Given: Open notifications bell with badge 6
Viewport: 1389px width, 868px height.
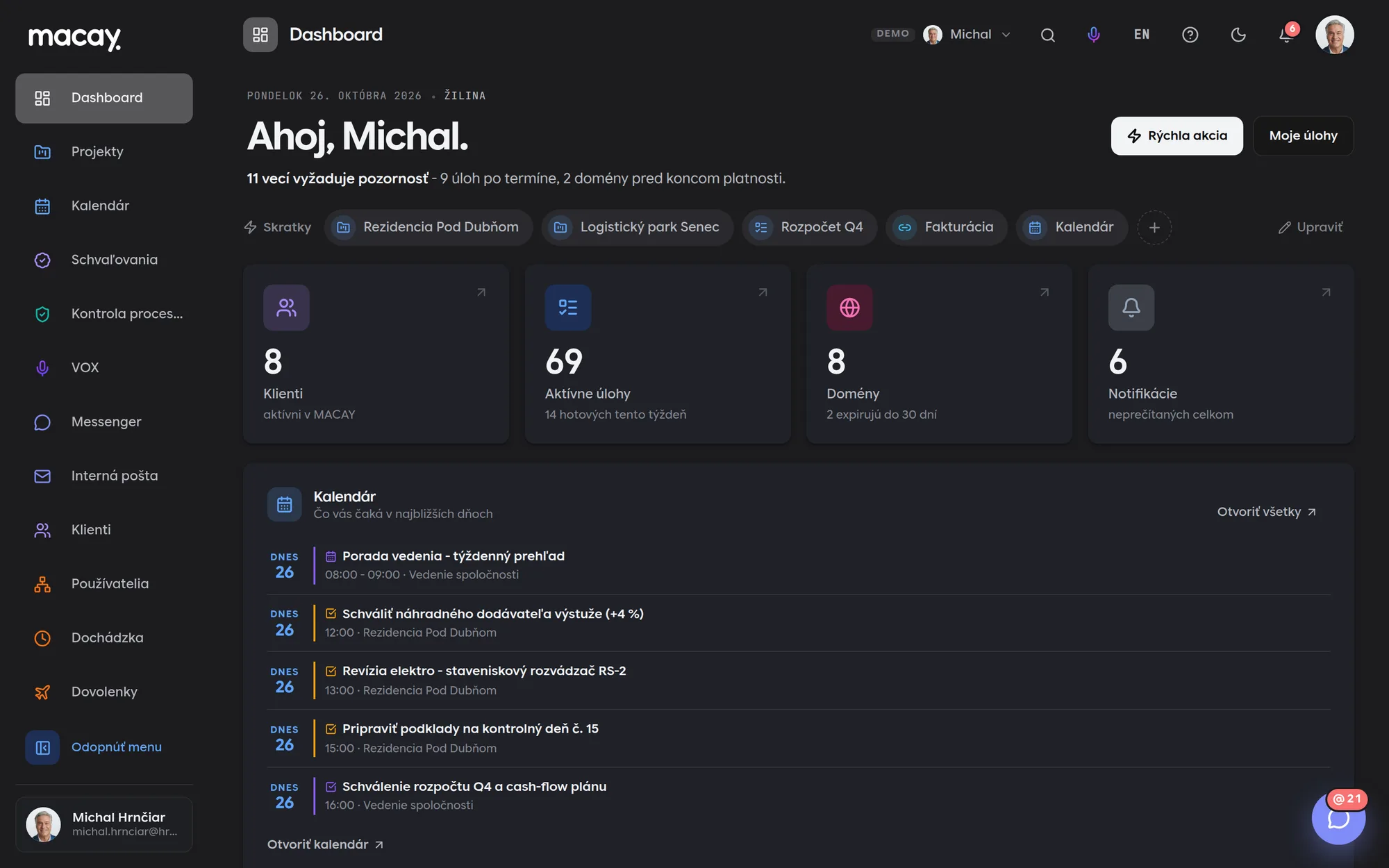Looking at the screenshot, I should coord(1286,35).
